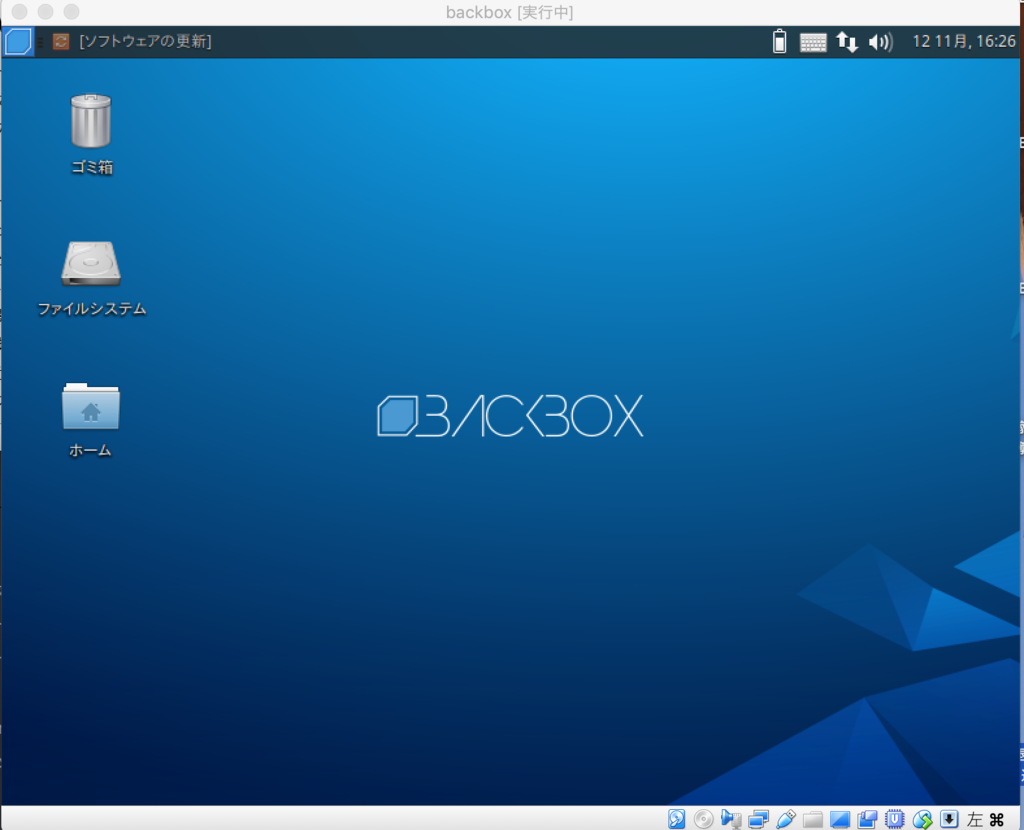Open the volume sound indicator
The image size is (1024, 830).
tap(880, 42)
